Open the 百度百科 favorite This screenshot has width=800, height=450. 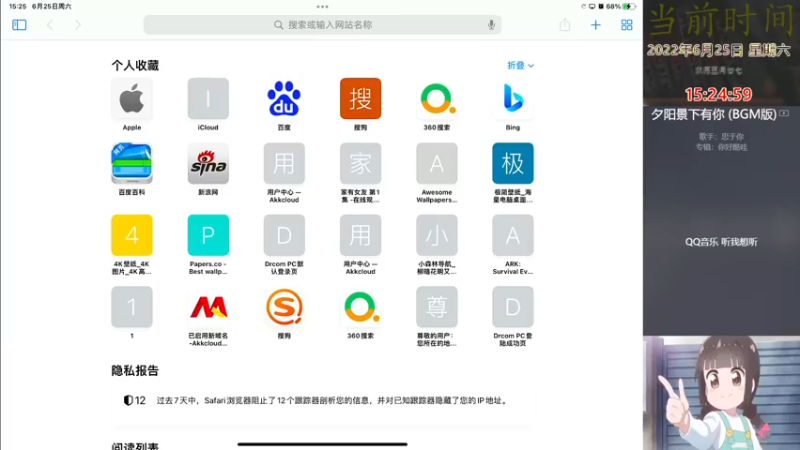click(132, 169)
